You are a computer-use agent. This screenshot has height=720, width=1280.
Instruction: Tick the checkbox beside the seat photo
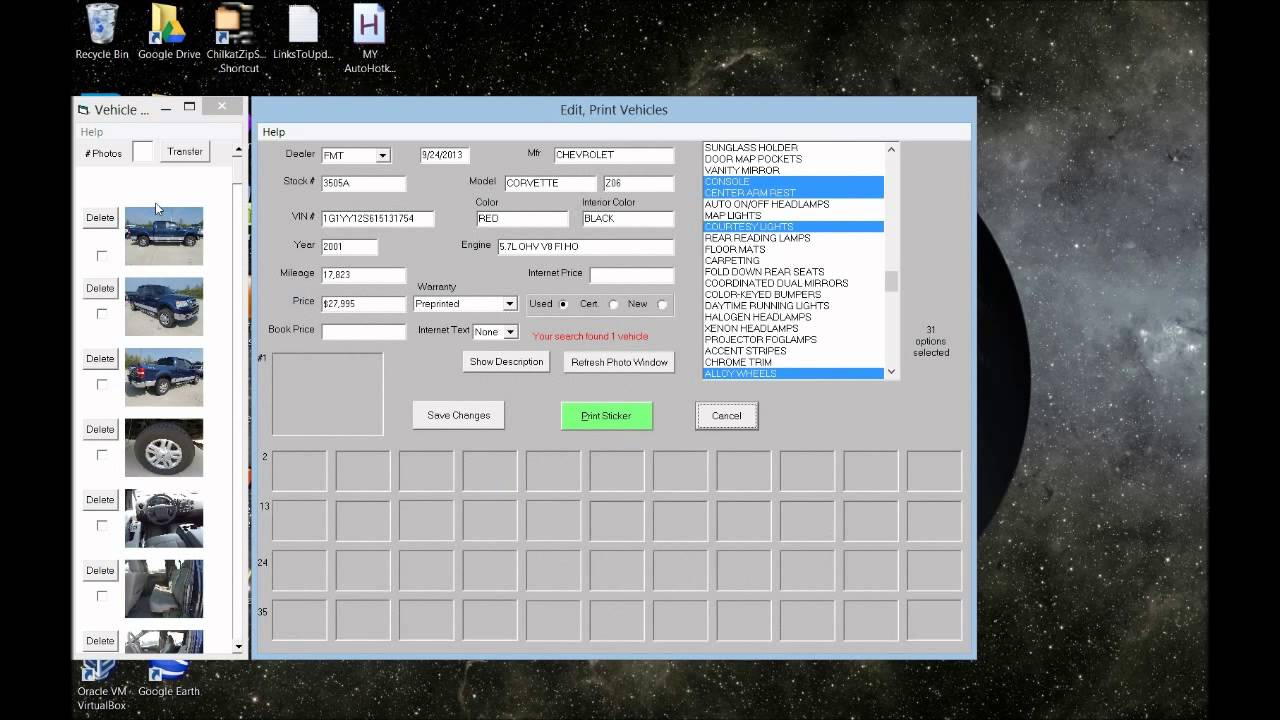[x=101, y=597]
